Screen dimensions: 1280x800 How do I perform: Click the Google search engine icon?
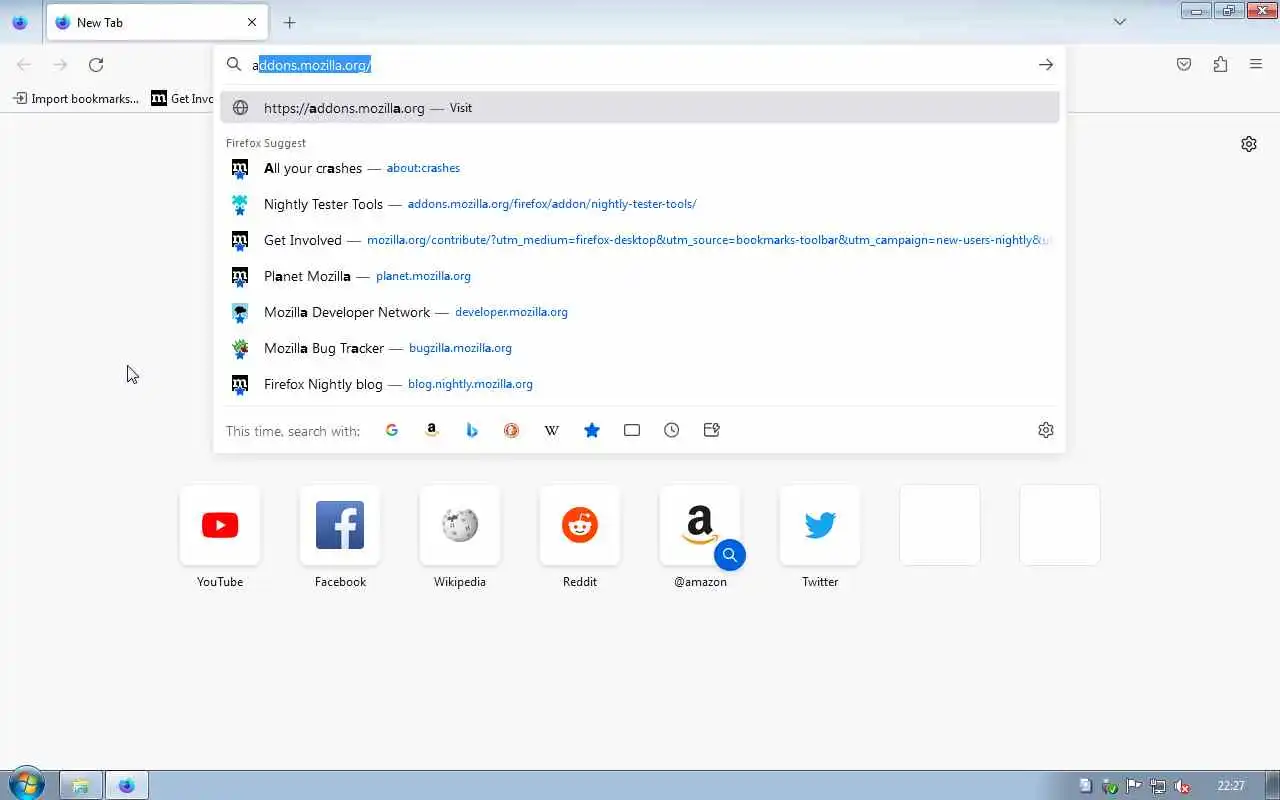392,430
